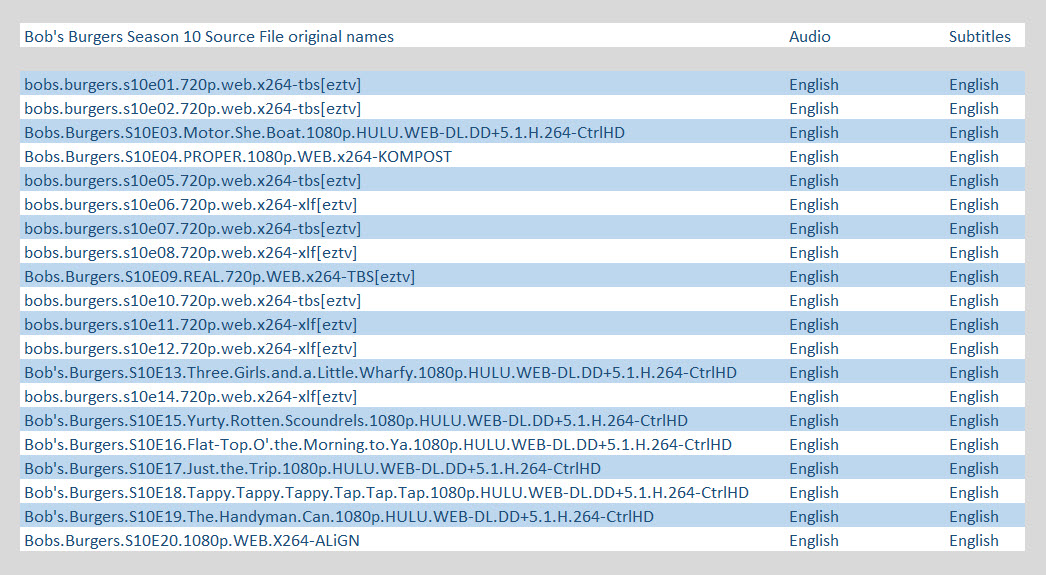
Task: Click the Audio English cell for S10E16 Flat-Top
Action: pyautogui.click(x=813, y=445)
